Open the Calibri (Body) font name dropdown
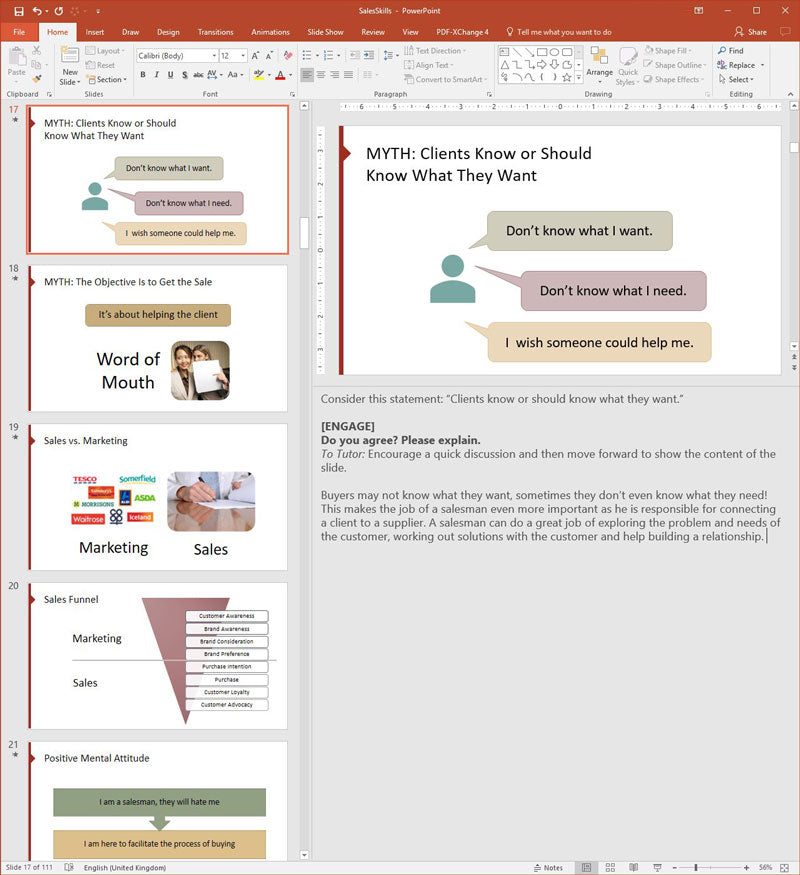Viewport: 800px width, 875px height. 214,56
